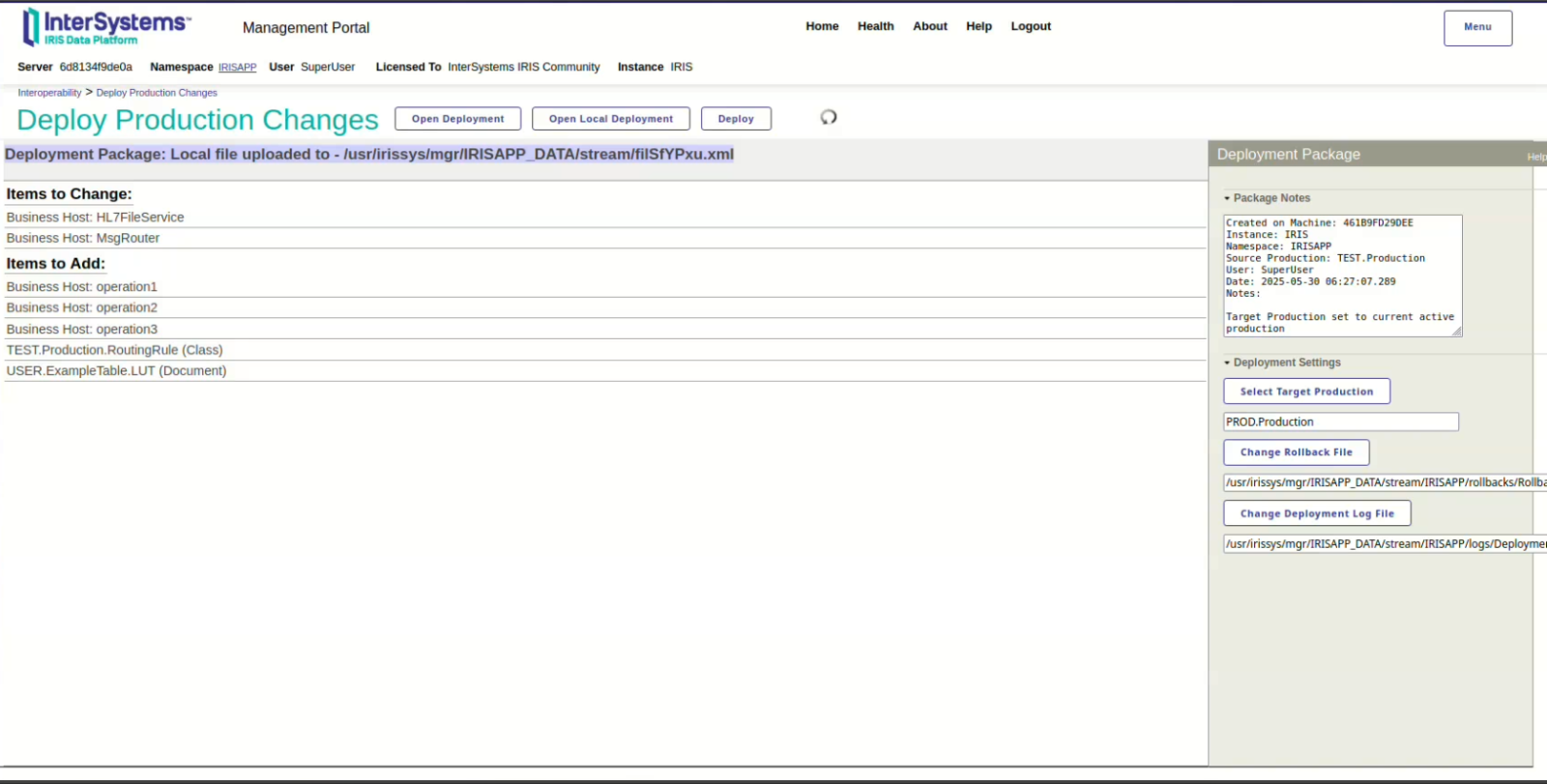1547x784 pixels.
Task: Go to the About page
Action: [x=929, y=26]
